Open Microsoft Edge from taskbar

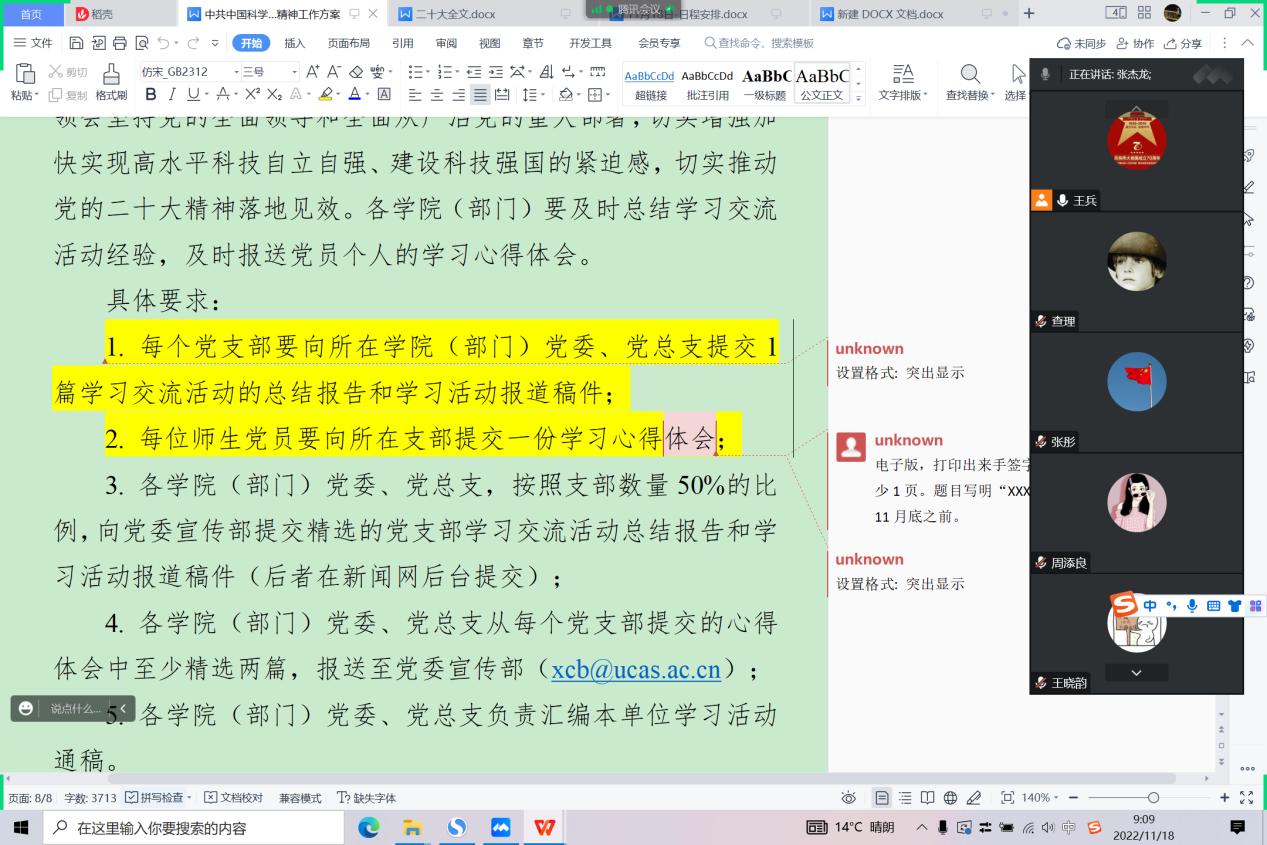(369, 828)
